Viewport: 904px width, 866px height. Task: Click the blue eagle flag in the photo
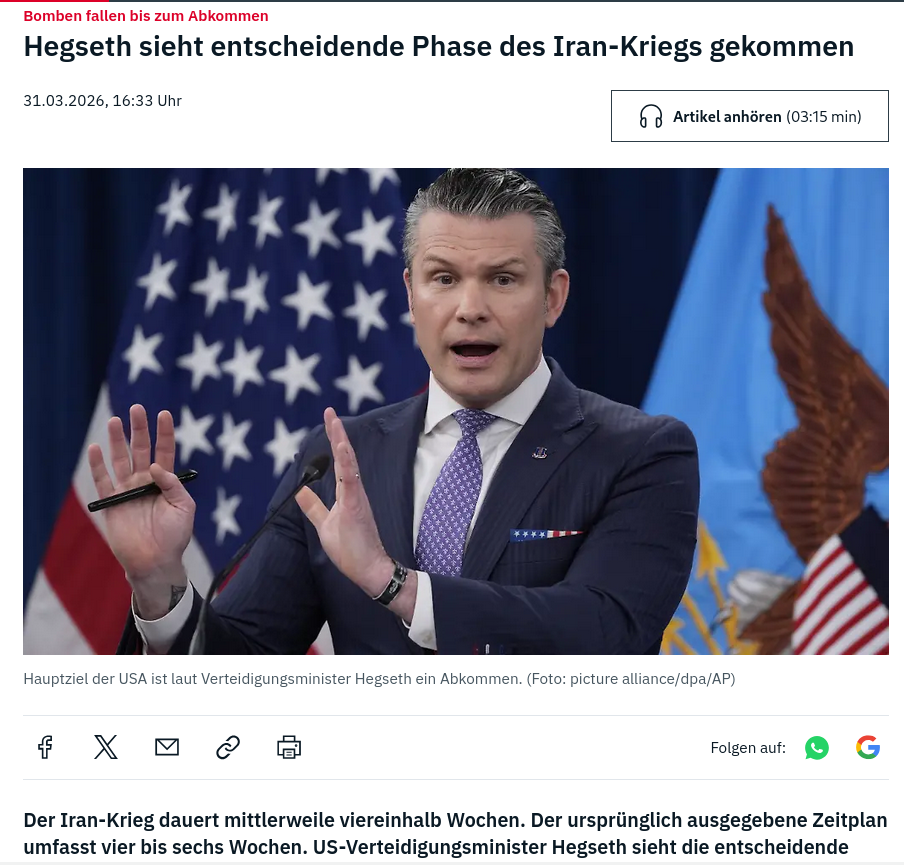(773, 404)
